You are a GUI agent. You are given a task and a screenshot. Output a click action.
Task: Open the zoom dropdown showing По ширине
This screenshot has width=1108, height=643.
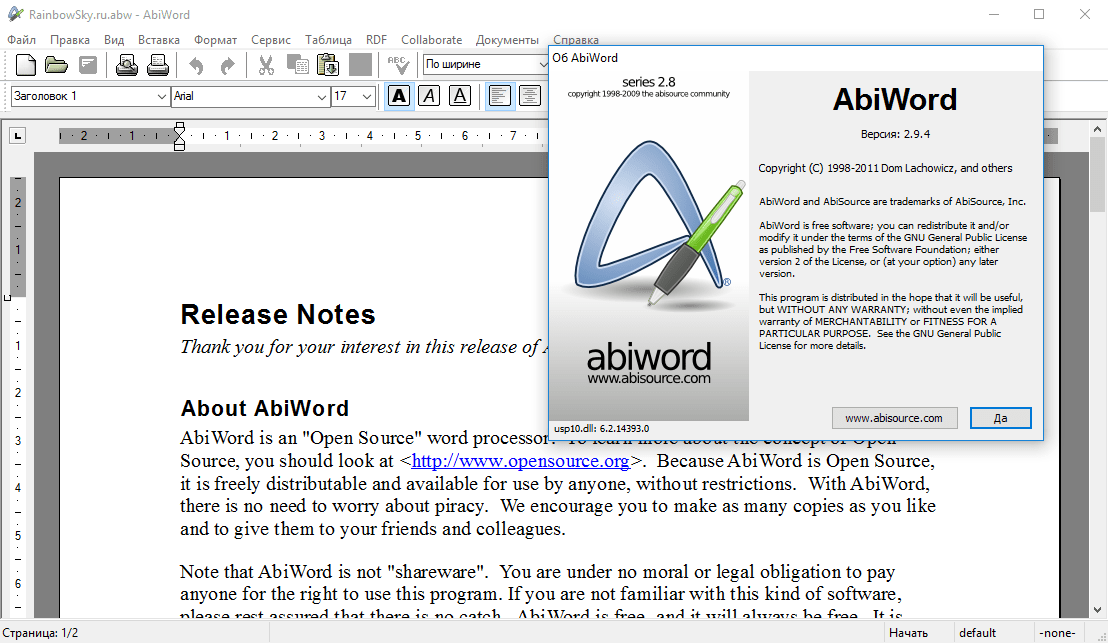pyautogui.click(x=485, y=64)
